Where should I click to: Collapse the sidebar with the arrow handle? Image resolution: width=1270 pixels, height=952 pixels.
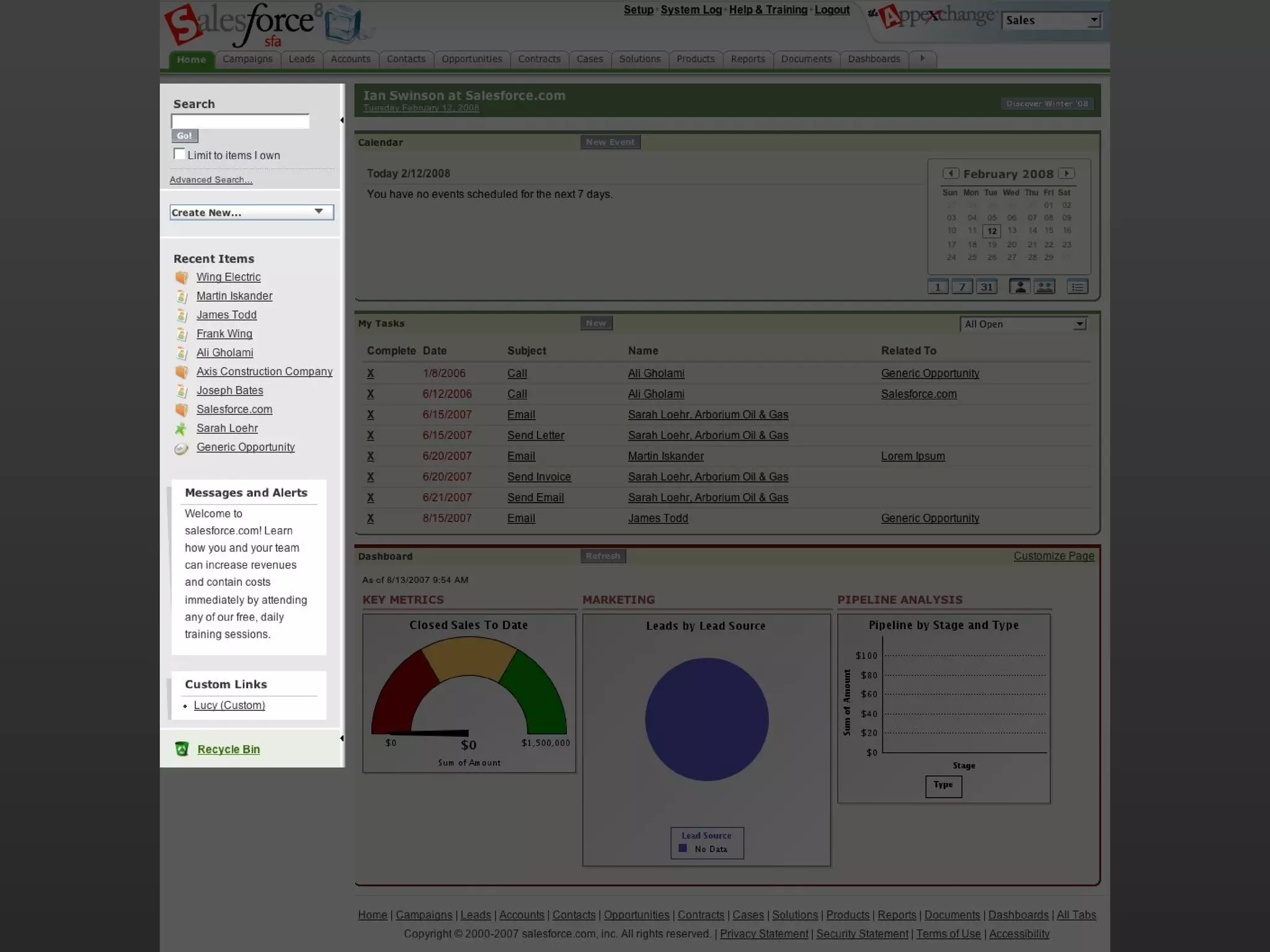(x=342, y=120)
